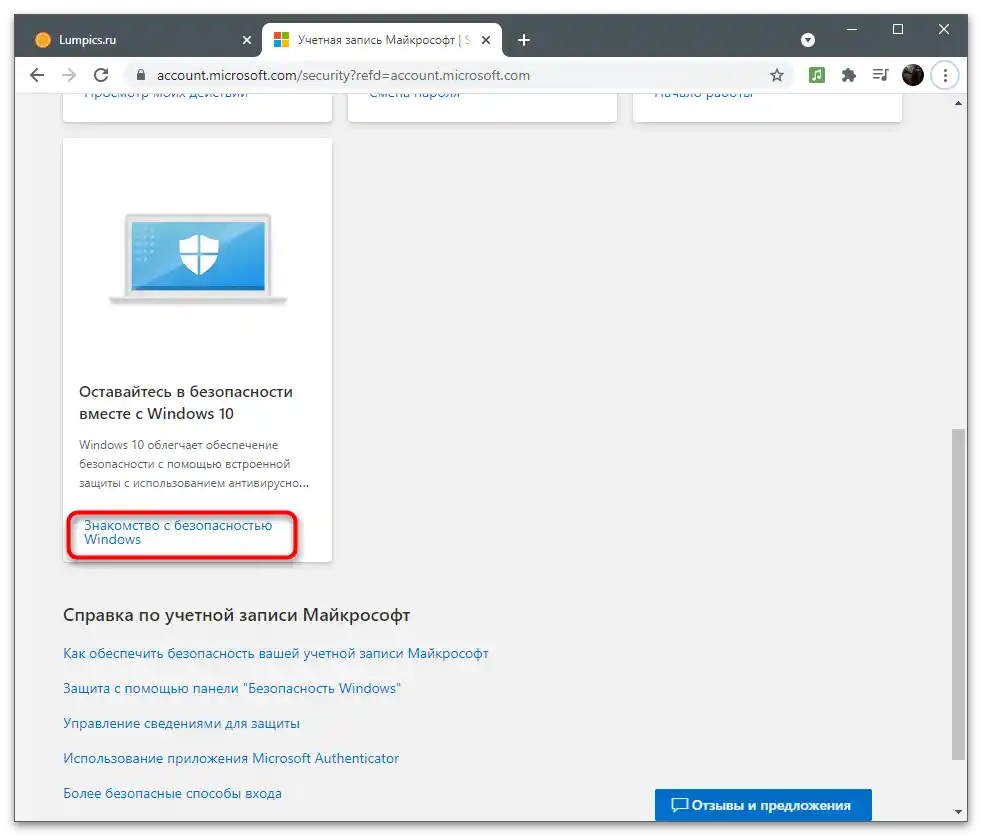The width and height of the screenshot is (982, 836).
Task: View site information via lock icon
Action: (x=141, y=75)
